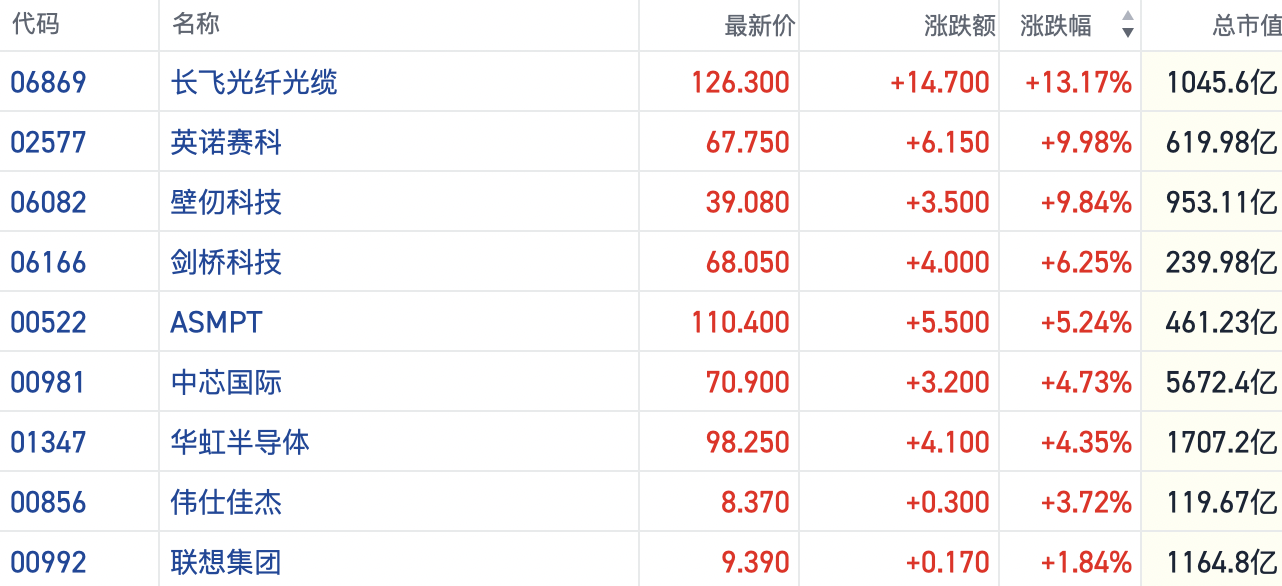Sort table by 名称 column header
This screenshot has height=586, width=1282.
click(x=196, y=25)
